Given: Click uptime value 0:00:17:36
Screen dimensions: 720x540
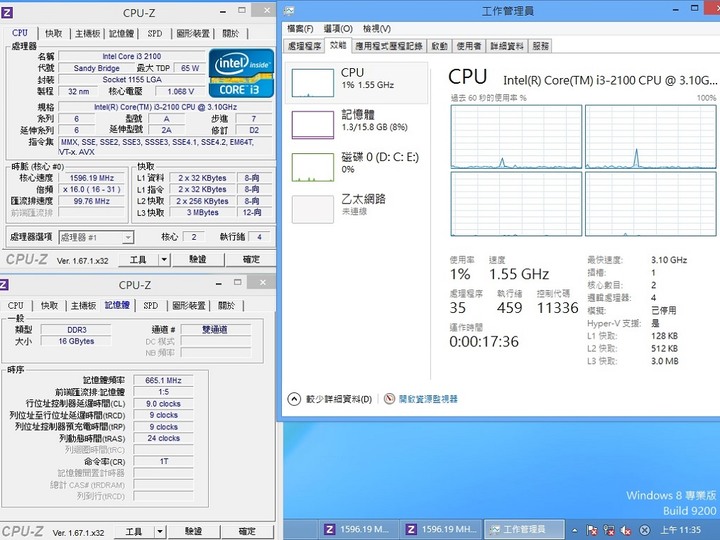Looking at the screenshot, I should [484, 342].
